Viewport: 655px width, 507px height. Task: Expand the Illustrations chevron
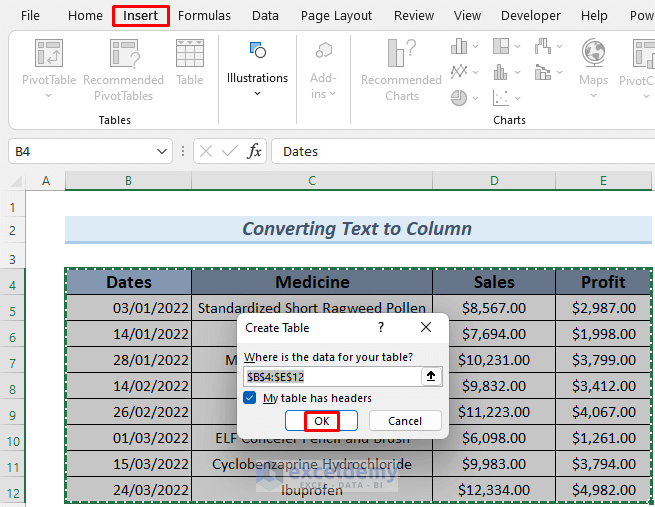pyautogui.click(x=257, y=94)
